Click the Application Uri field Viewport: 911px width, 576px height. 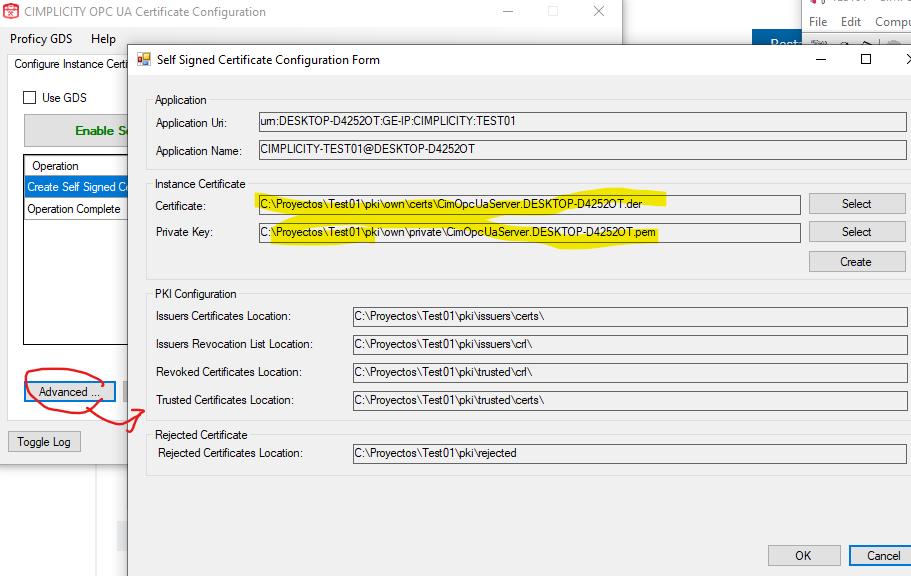582,121
